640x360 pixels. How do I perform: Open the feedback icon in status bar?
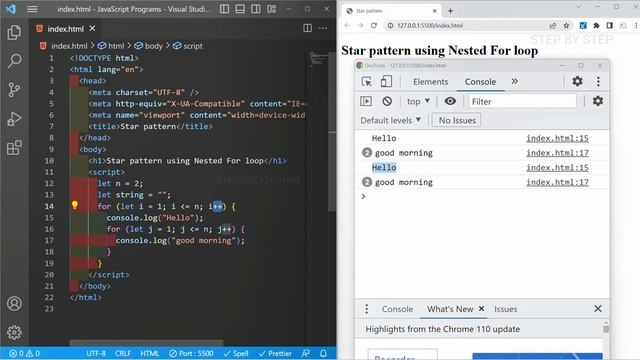pos(305,353)
